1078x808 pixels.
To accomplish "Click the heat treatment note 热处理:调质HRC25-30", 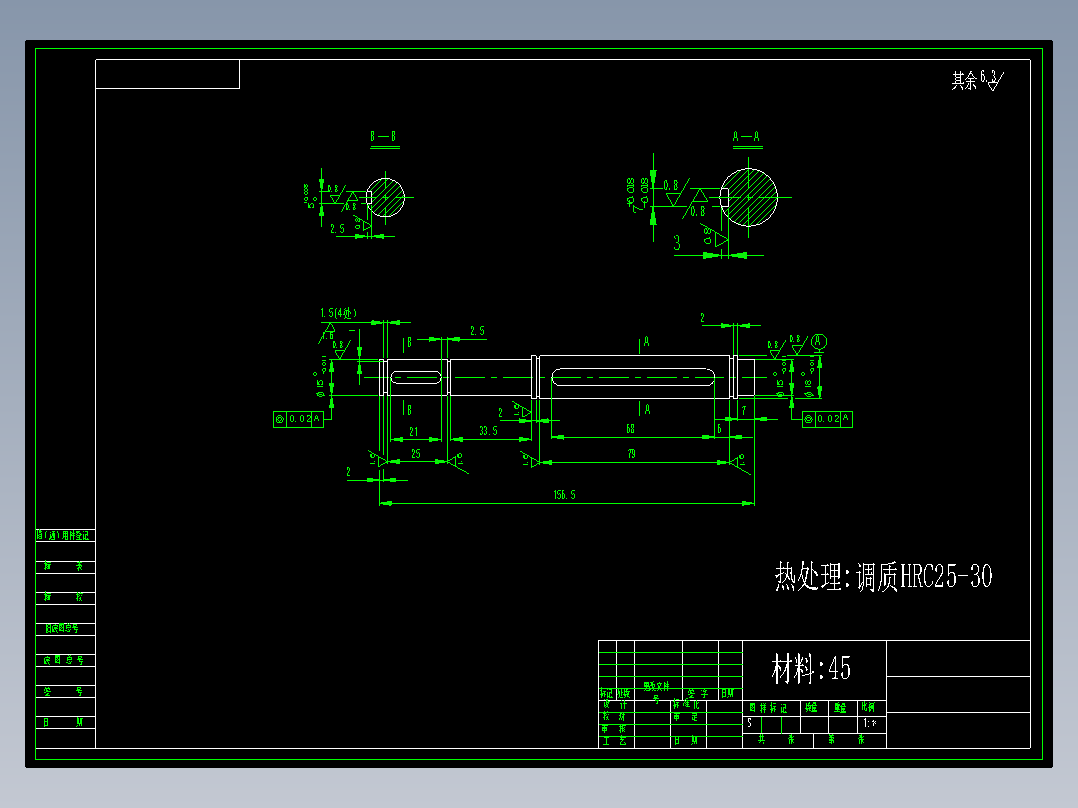I will 883,576.
